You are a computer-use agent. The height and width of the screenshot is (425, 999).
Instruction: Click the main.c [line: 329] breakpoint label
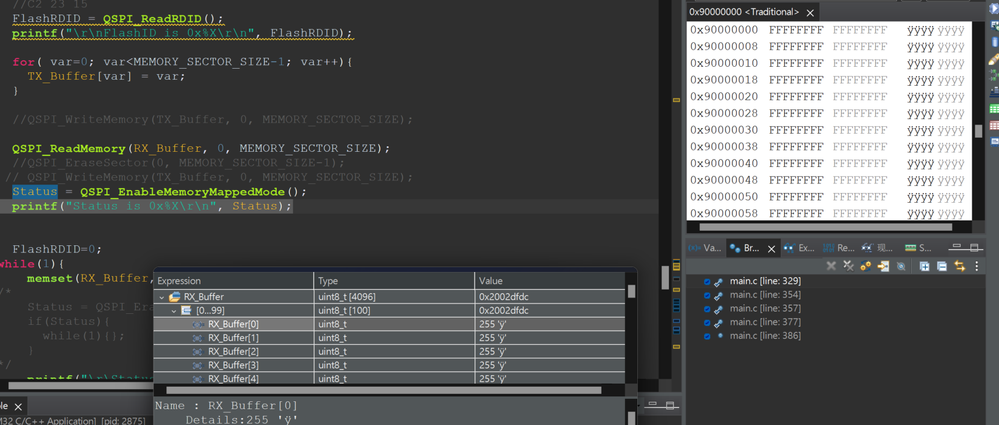click(x=765, y=281)
